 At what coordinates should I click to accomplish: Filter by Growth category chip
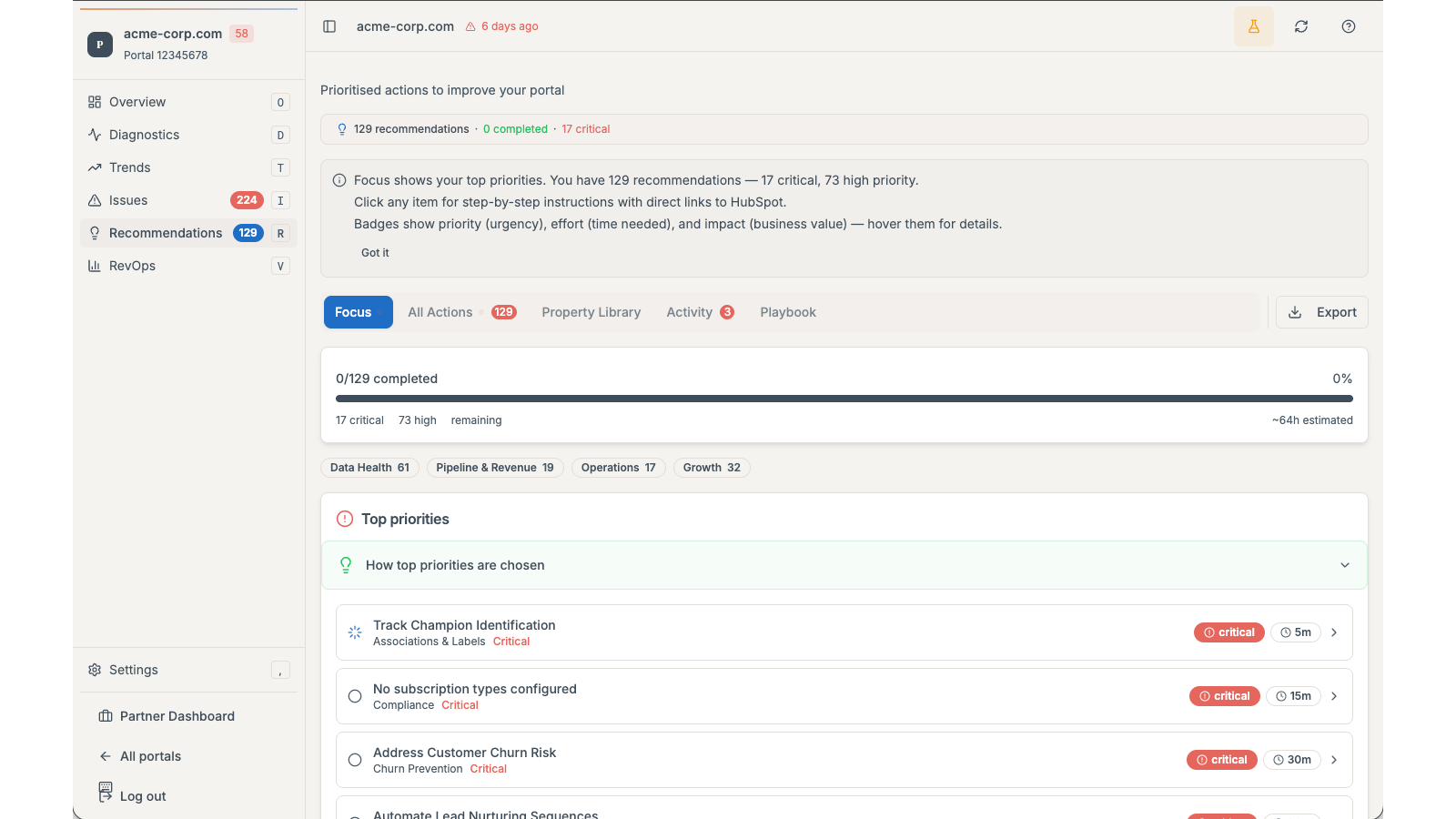(712, 468)
